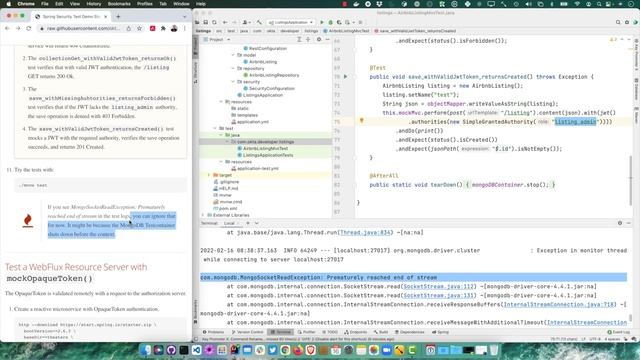This screenshot has height=360, width=640.
Task: Click the Run button in IntelliJ toolbar
Action: 322,22
